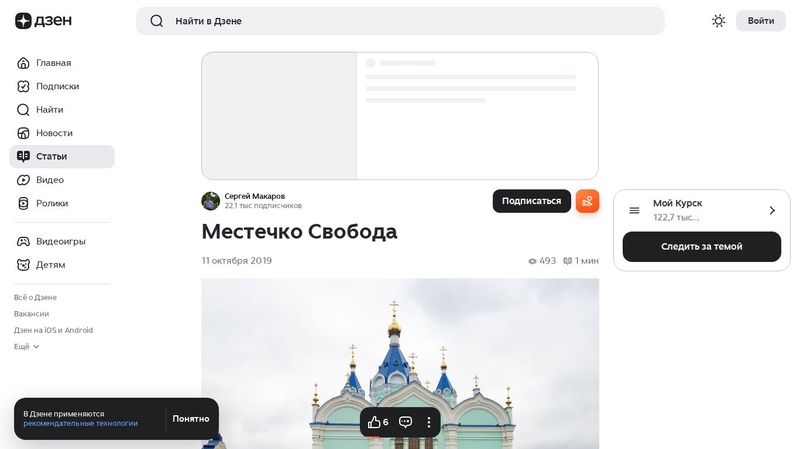Expand the Ещё dropdown in sidebar

coord(27,346)
